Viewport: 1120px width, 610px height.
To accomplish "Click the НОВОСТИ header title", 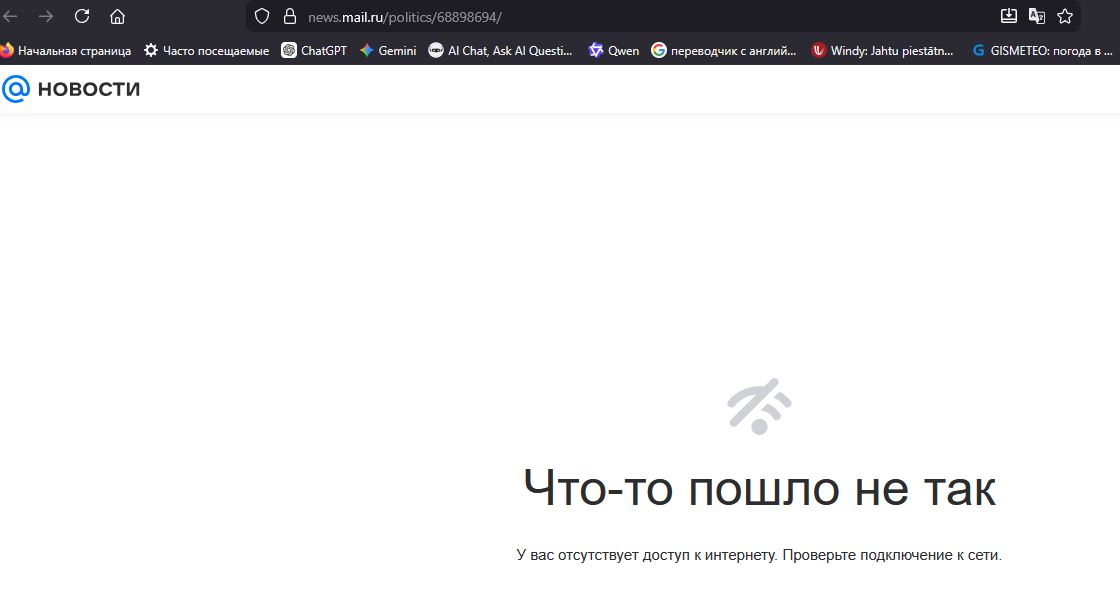I will click(x=89, y=89).
